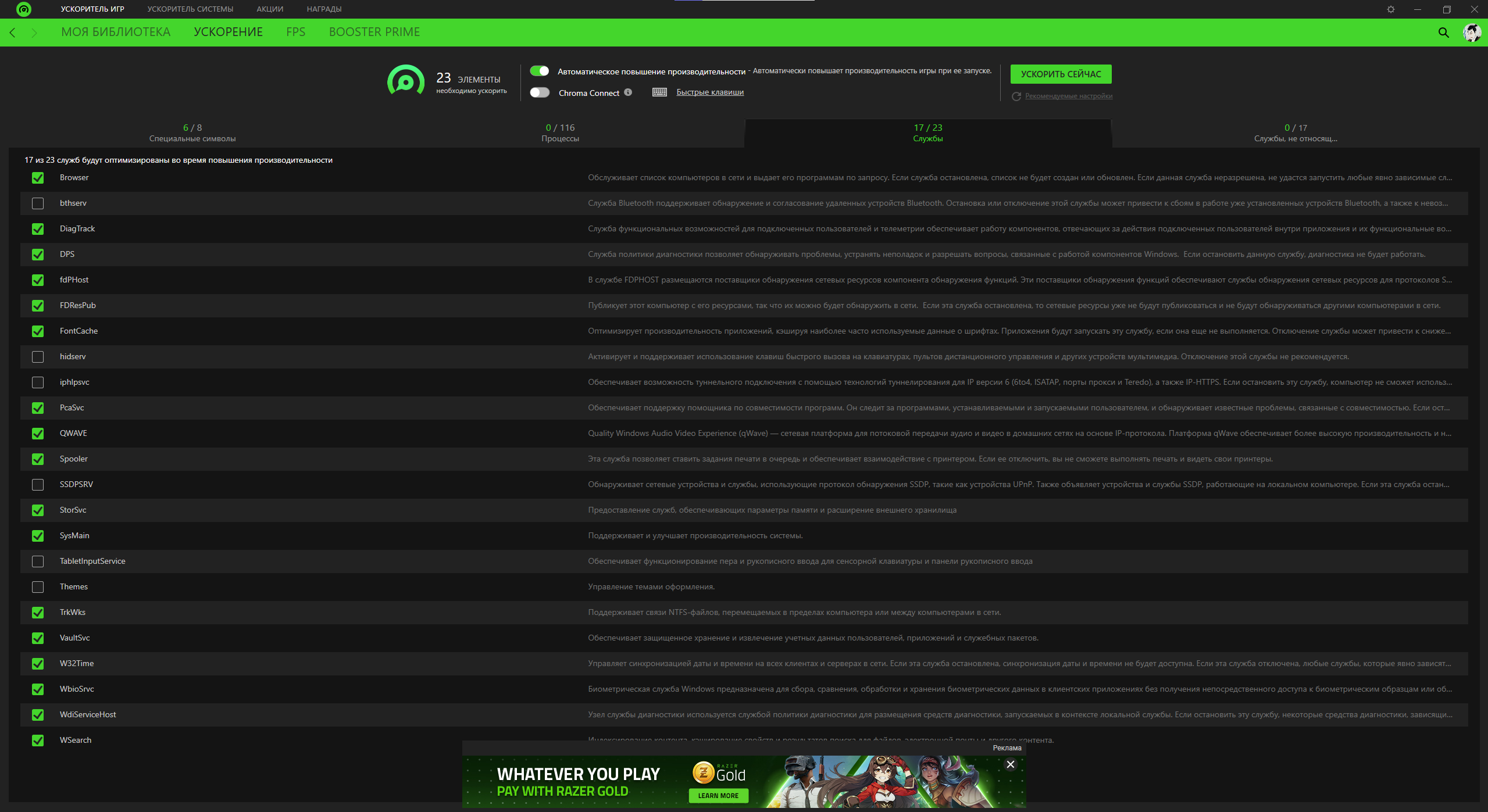Open the Специальные символы tab

coord(192,133)
